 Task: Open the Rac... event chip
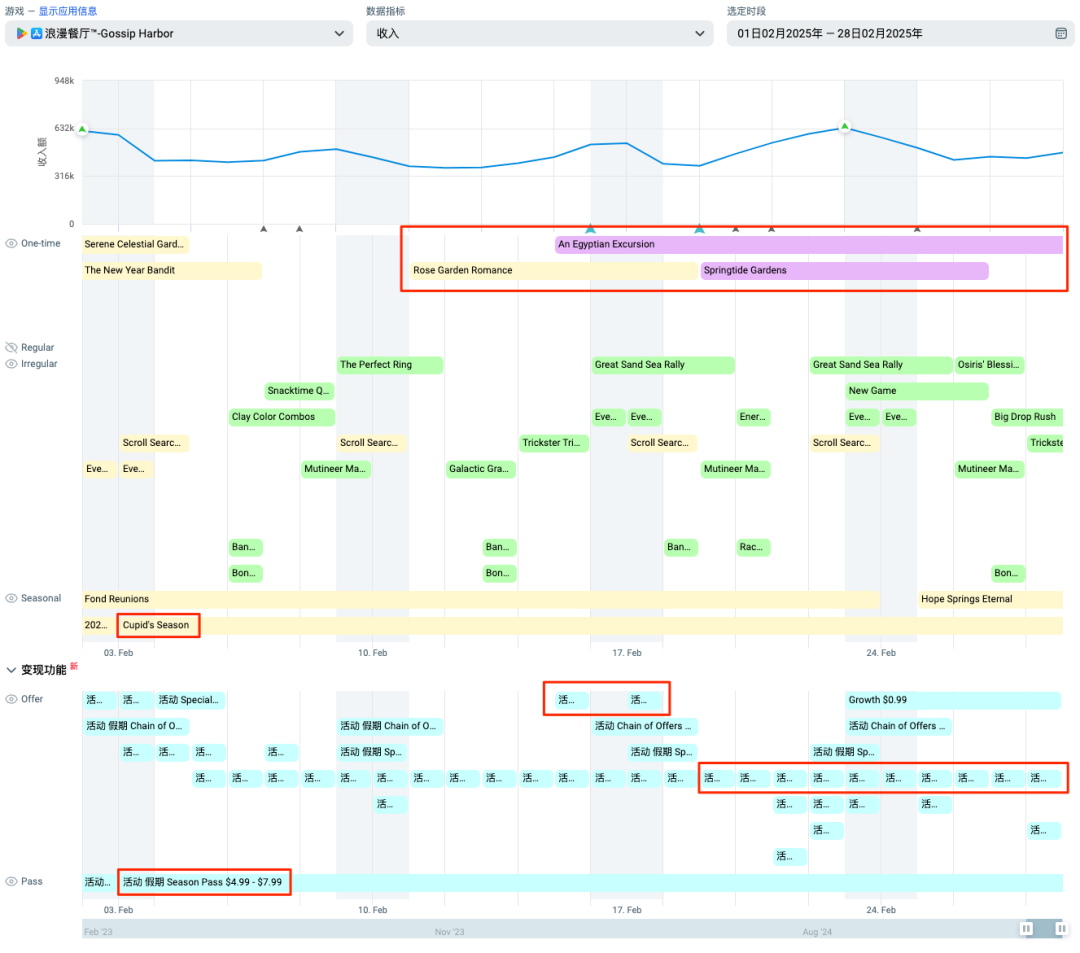pos(754,547)
